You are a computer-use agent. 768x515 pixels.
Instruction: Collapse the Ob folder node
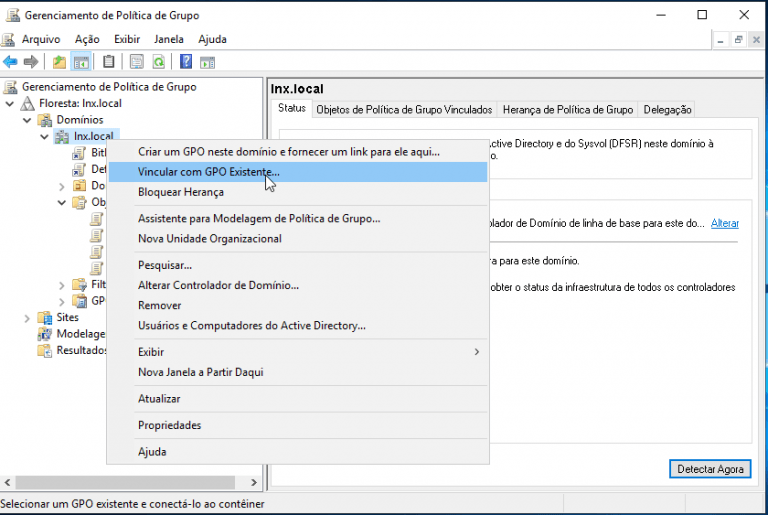click(x=62, y=202)
